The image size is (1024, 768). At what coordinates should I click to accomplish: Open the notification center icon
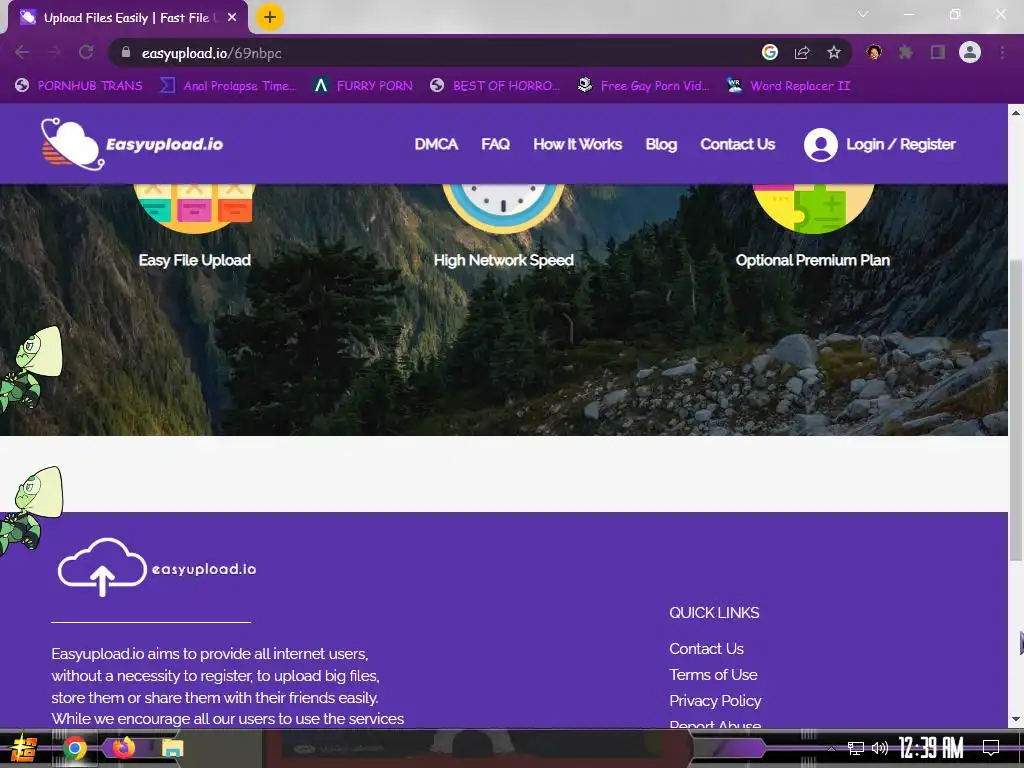pyautogui.click(x=991, y=748)
